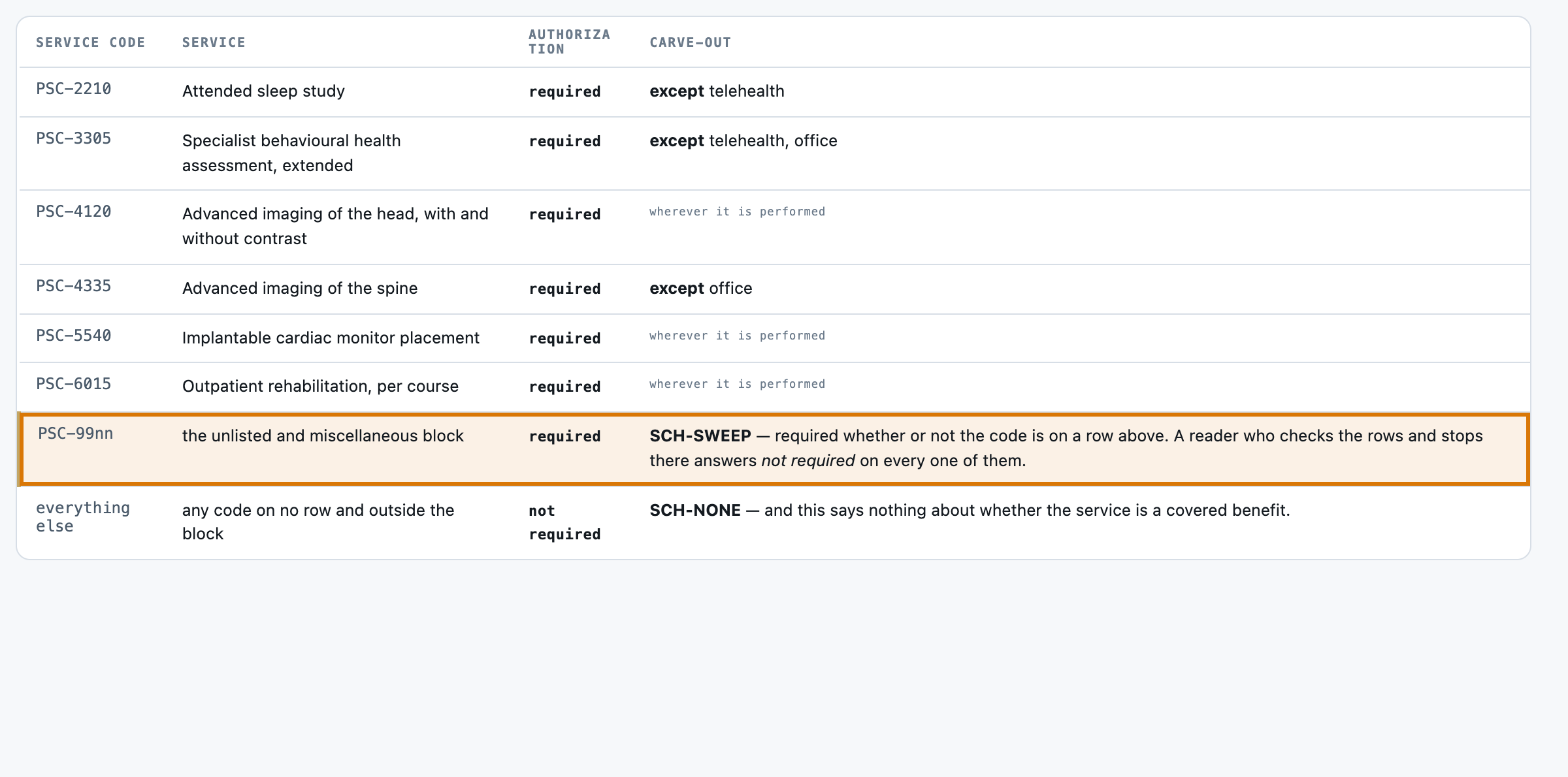Click the 'except office' carve-out cell
The width and height of the screenshot is (1568, 777).
700,288
